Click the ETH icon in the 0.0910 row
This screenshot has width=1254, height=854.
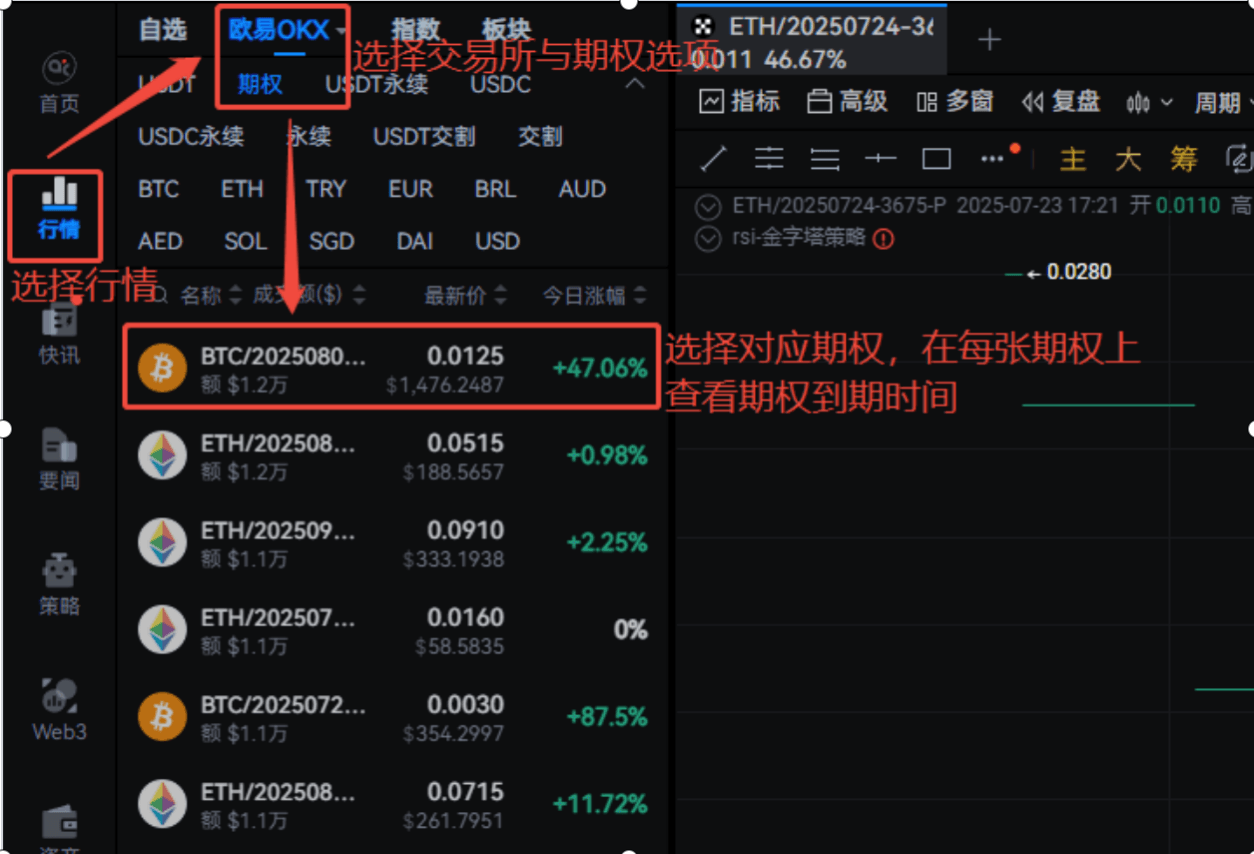click(162, 543)
